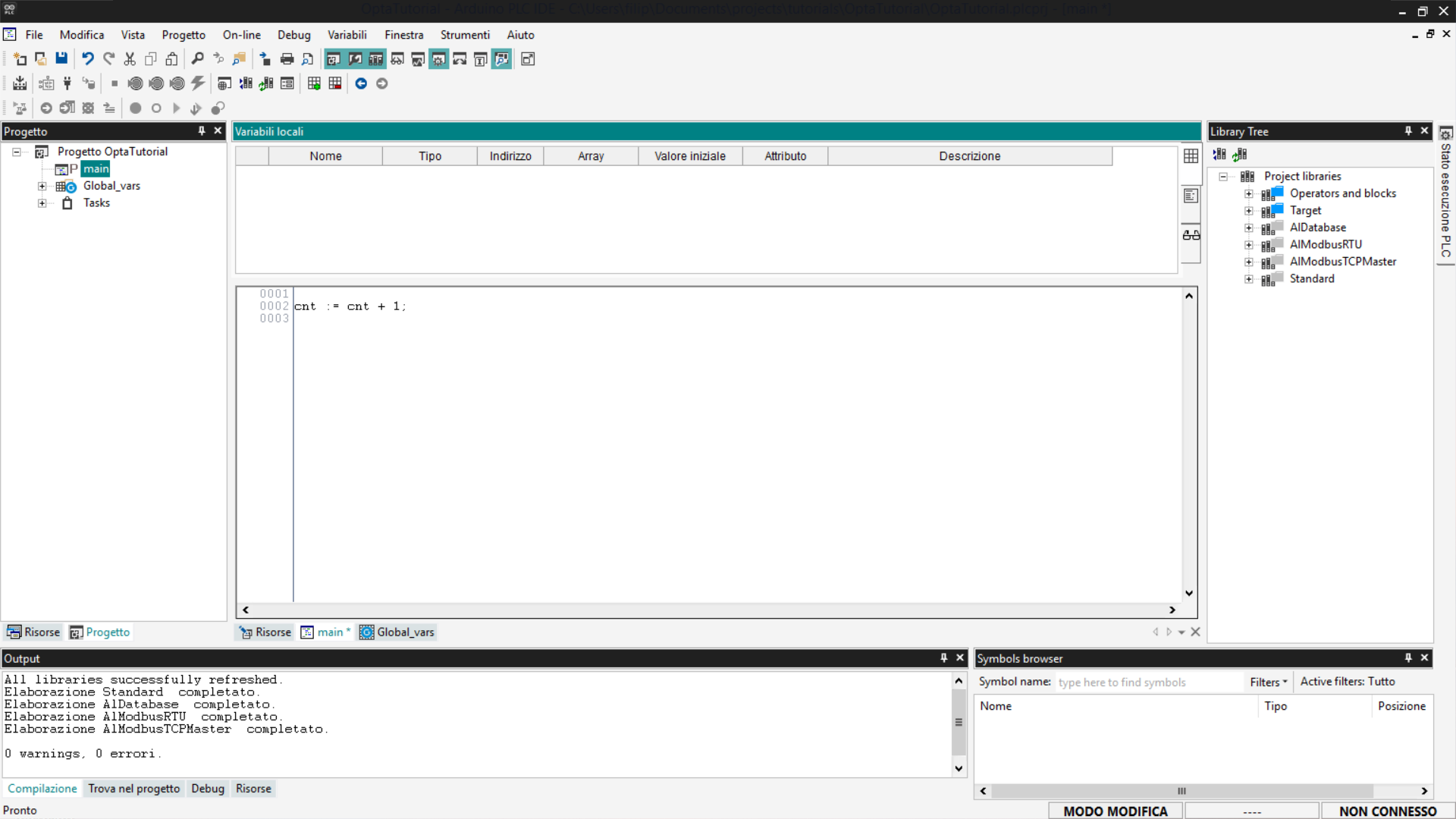Click the Undo arrow icon

coord(88,58)
